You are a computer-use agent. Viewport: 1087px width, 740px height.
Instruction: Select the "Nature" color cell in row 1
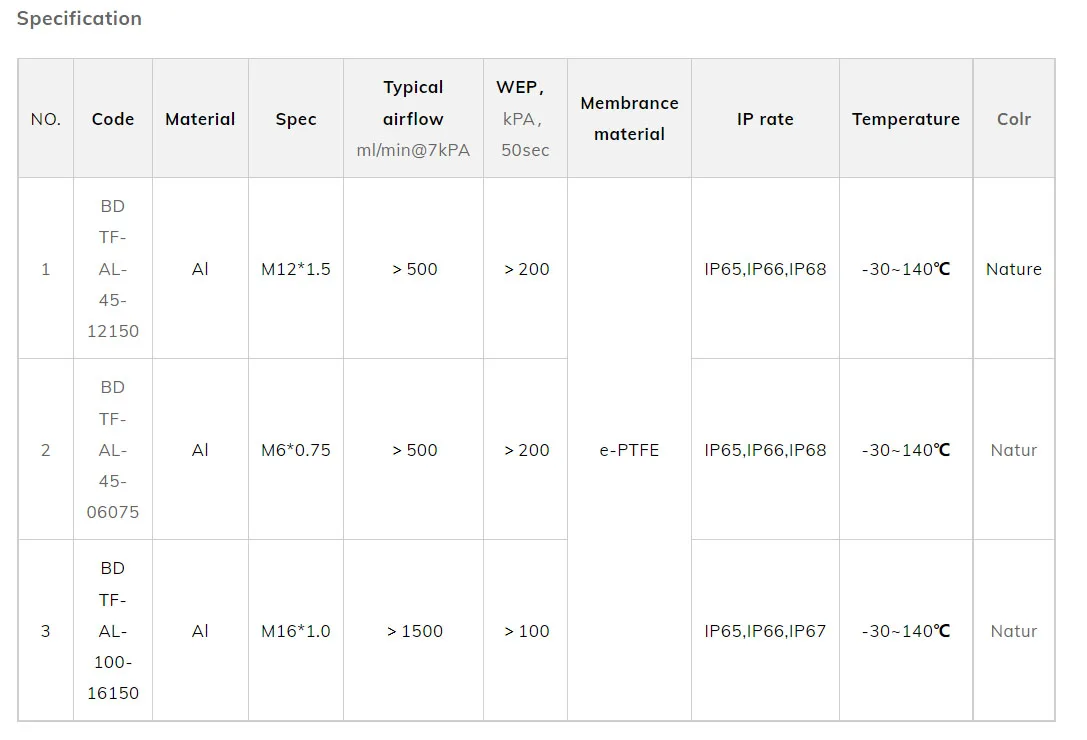coord(1014,269)
